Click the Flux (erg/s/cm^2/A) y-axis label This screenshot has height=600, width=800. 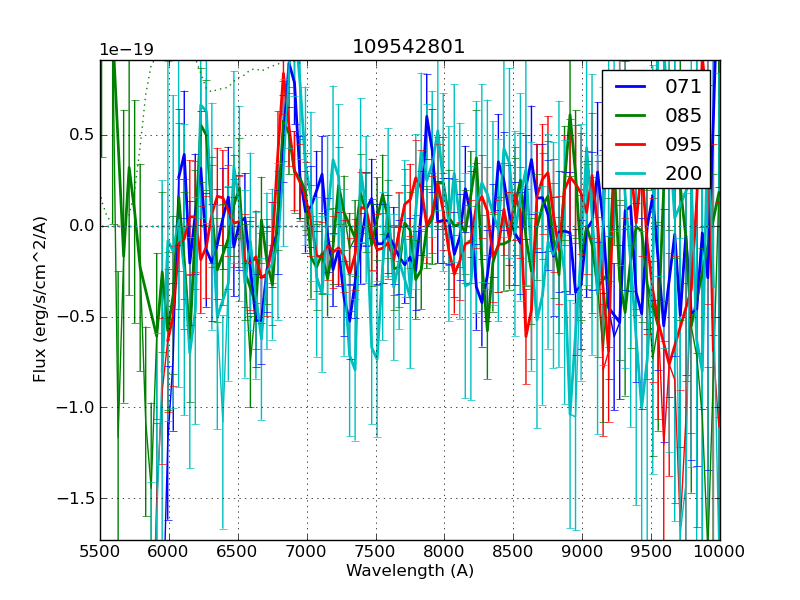tap(40, 300)
